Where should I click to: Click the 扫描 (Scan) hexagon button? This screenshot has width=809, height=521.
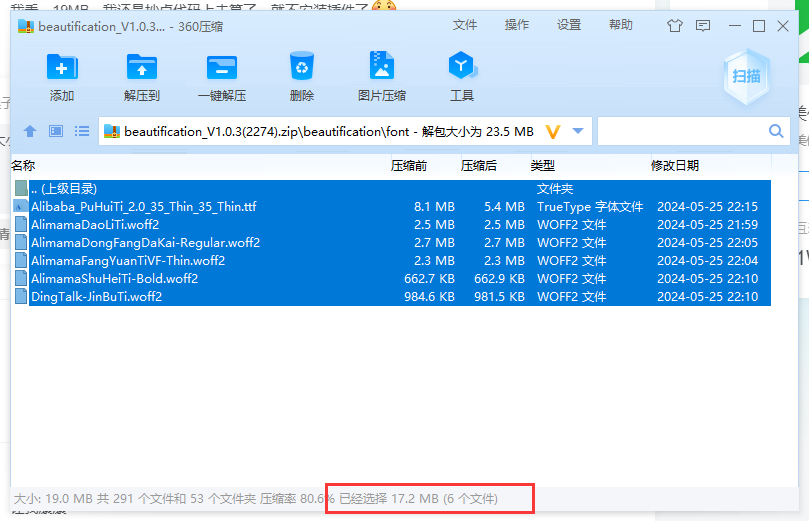(746, 76)
